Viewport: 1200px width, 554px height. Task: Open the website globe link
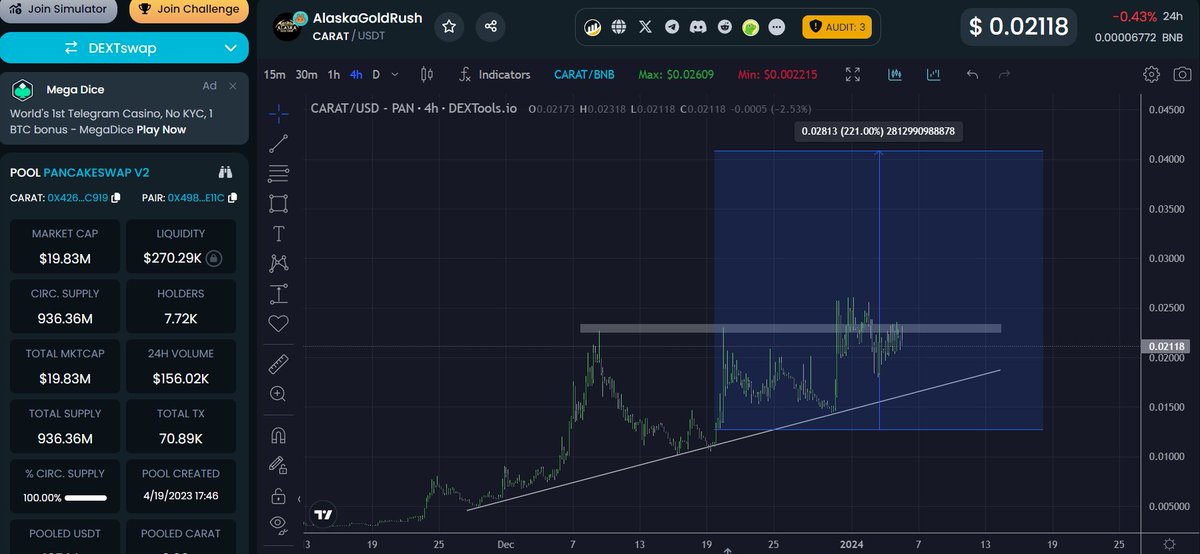[x=618, y=27]
